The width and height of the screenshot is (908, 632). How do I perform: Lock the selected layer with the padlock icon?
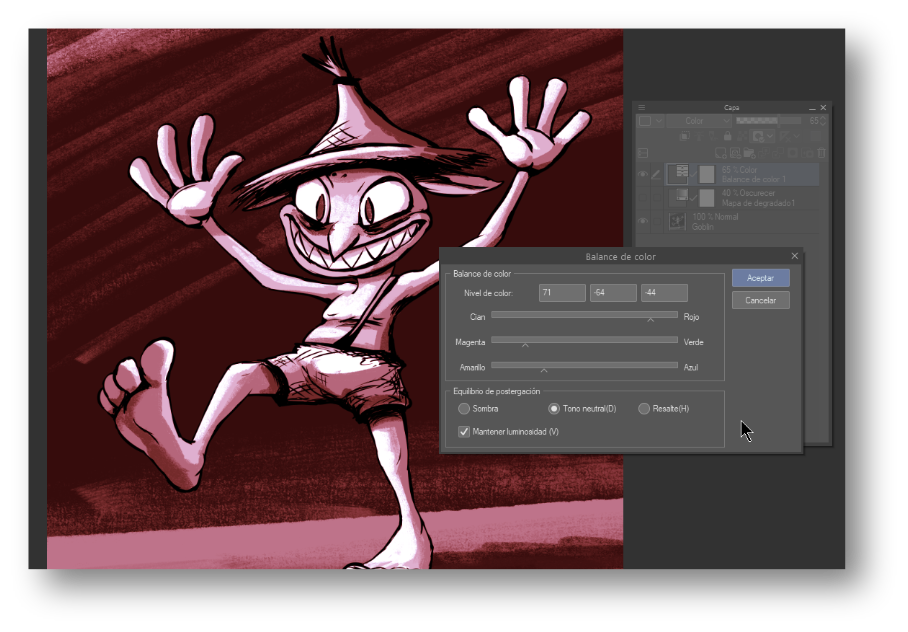[x=727, y=135]
